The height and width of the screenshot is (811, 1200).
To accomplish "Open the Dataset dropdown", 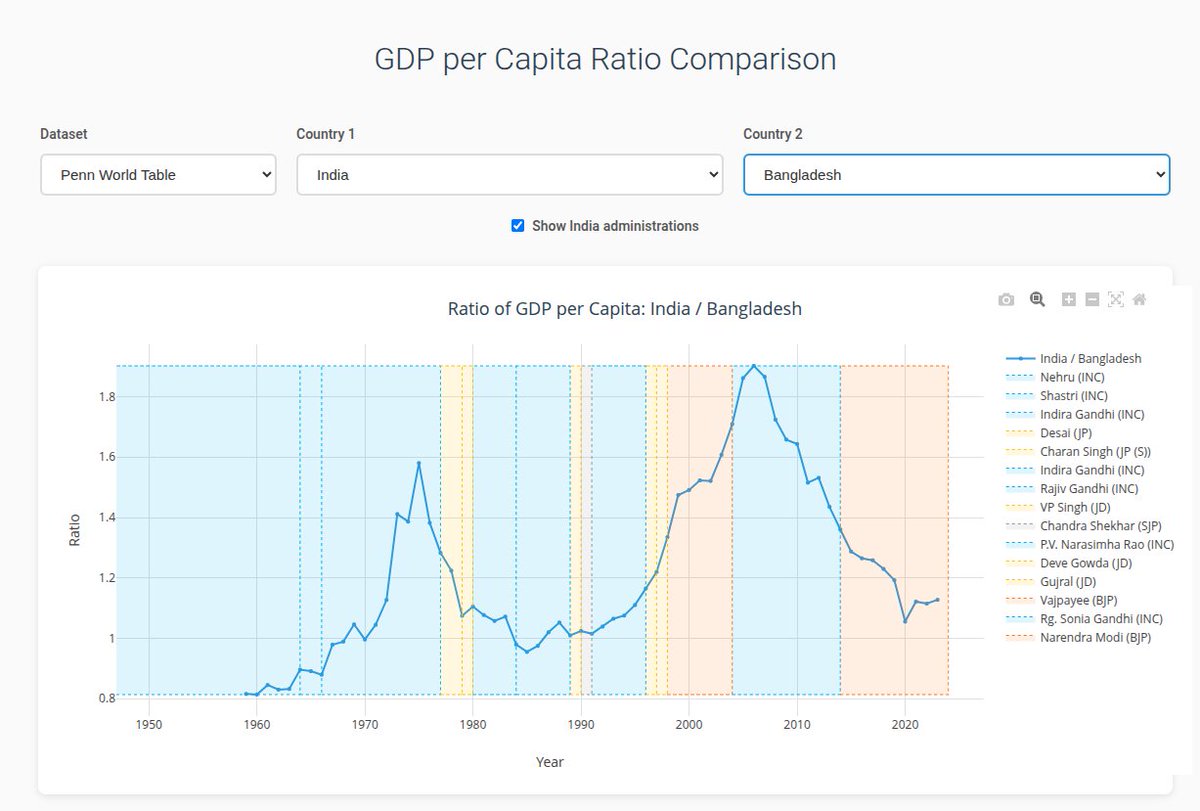I will 158,174.
